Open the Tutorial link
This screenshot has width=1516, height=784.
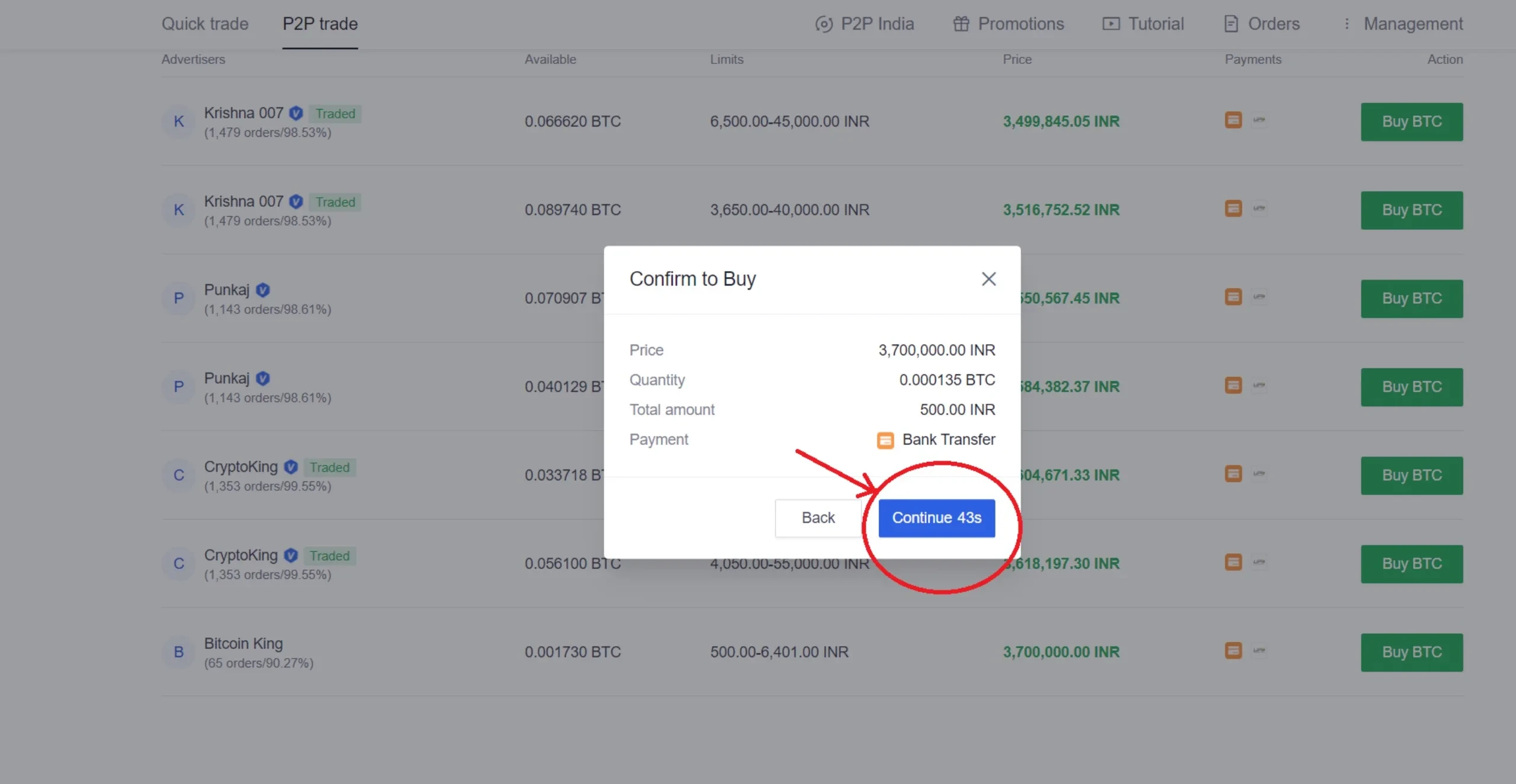point(1143,24)
